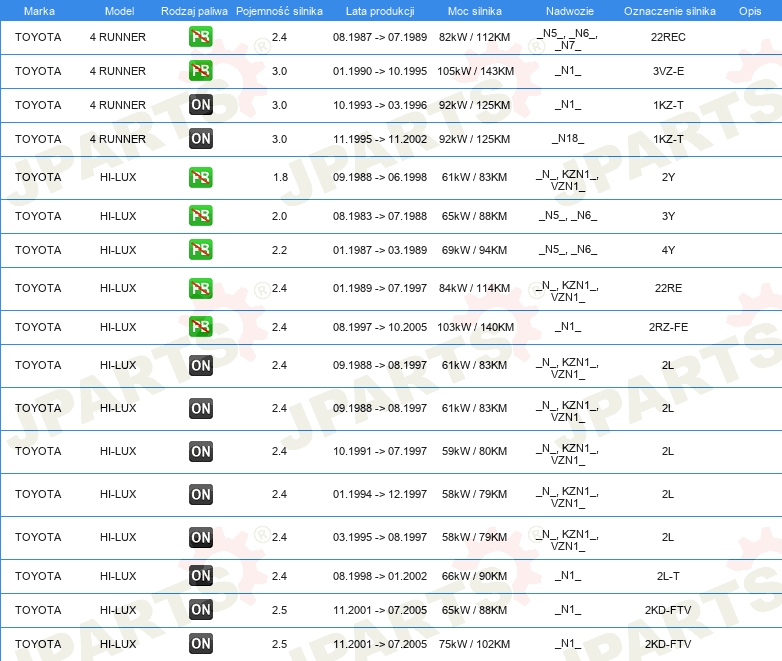Click the Oznaczenie silnika column header

(669, 10)
